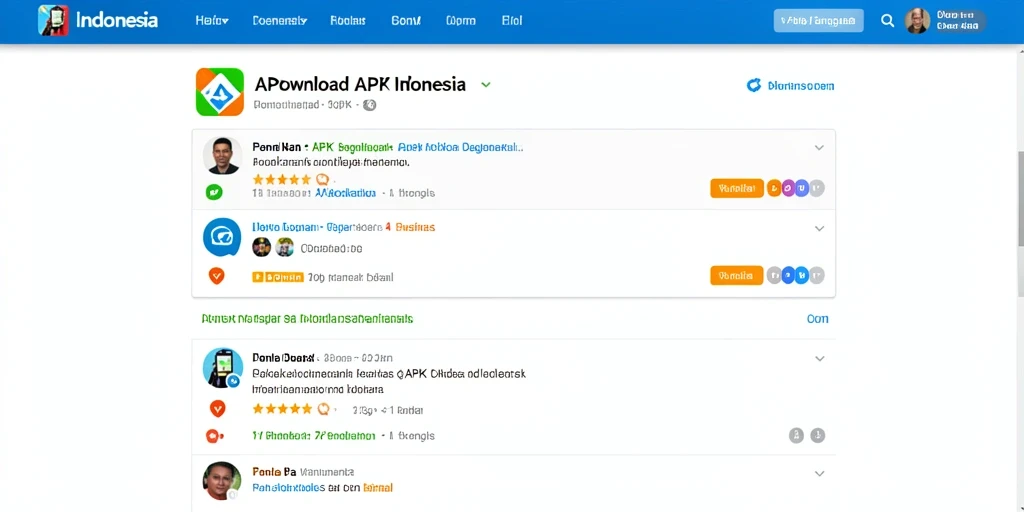Click first grey circle in Donla Doaral row
The width and height of the screenshot is (1024, 512).
tap(796, 435)
